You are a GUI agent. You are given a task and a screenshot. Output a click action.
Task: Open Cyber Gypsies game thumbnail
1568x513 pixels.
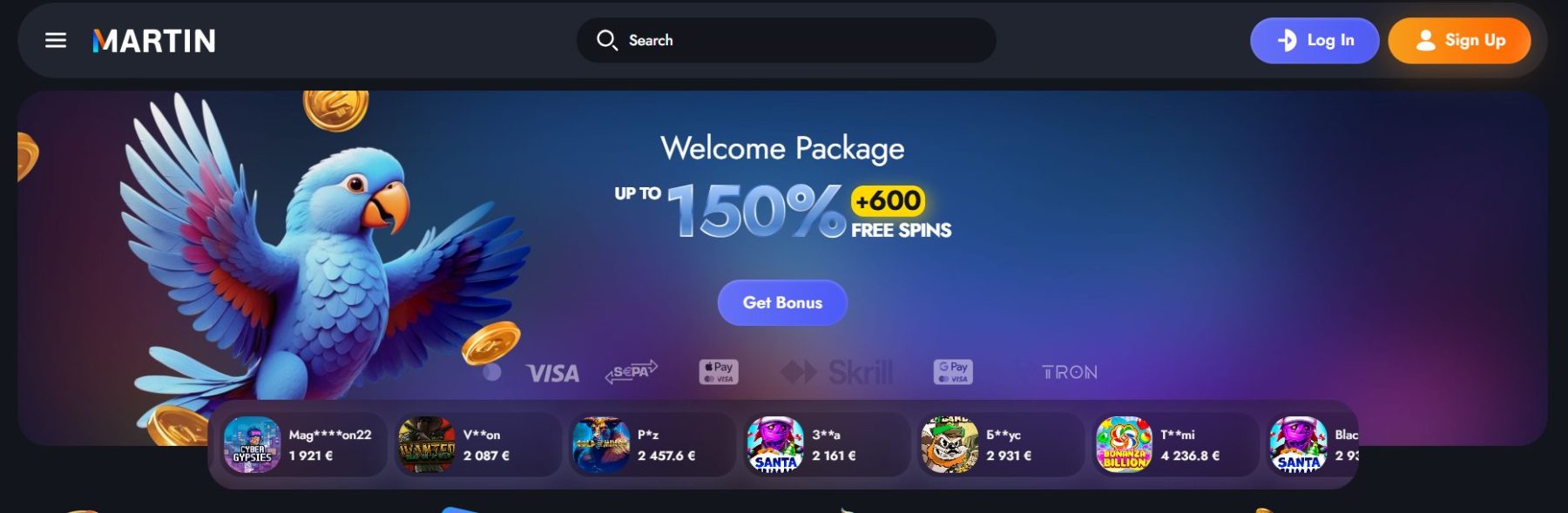click(x=252, y=444)
